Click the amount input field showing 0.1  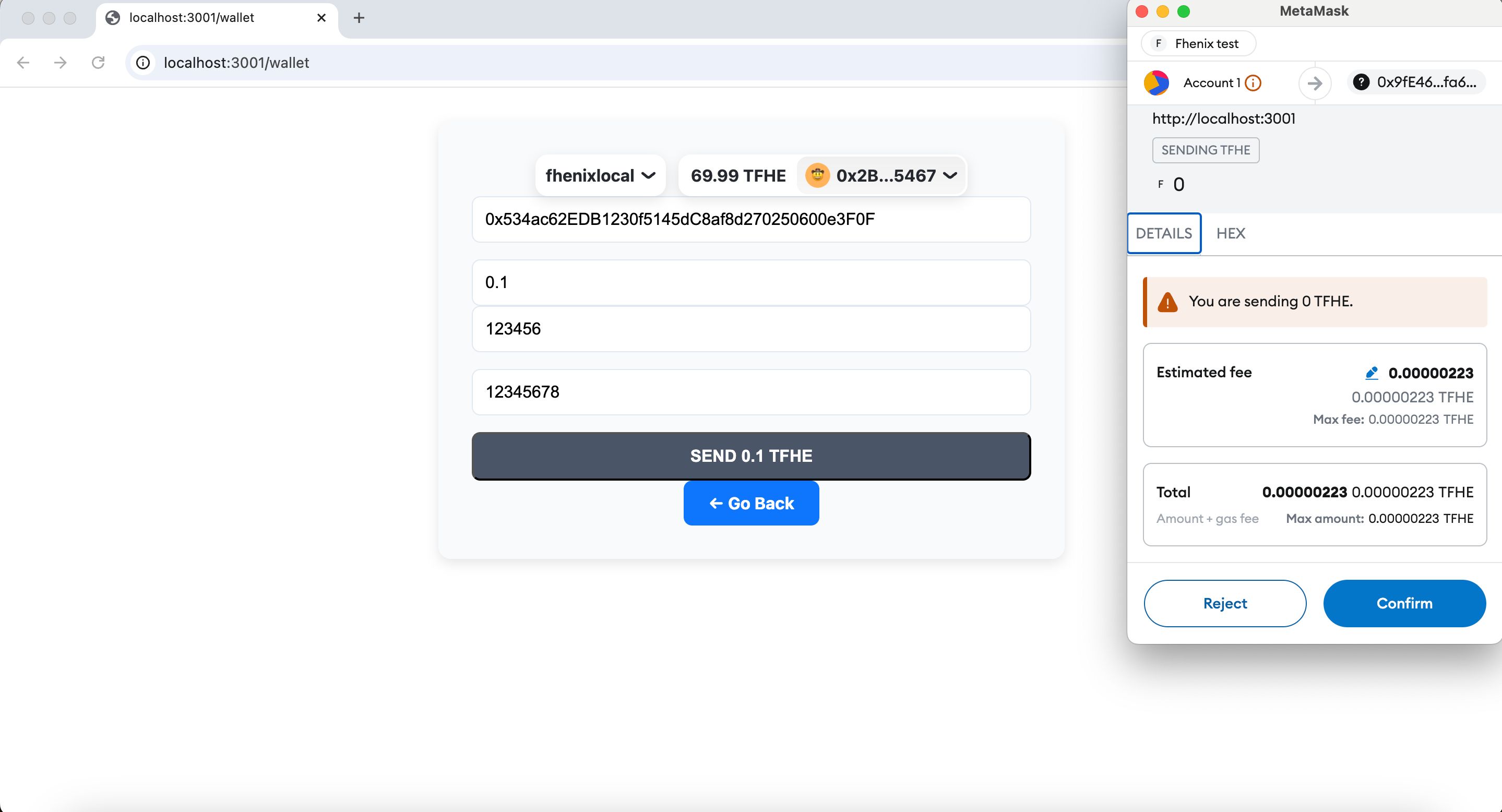pos(751,282)
